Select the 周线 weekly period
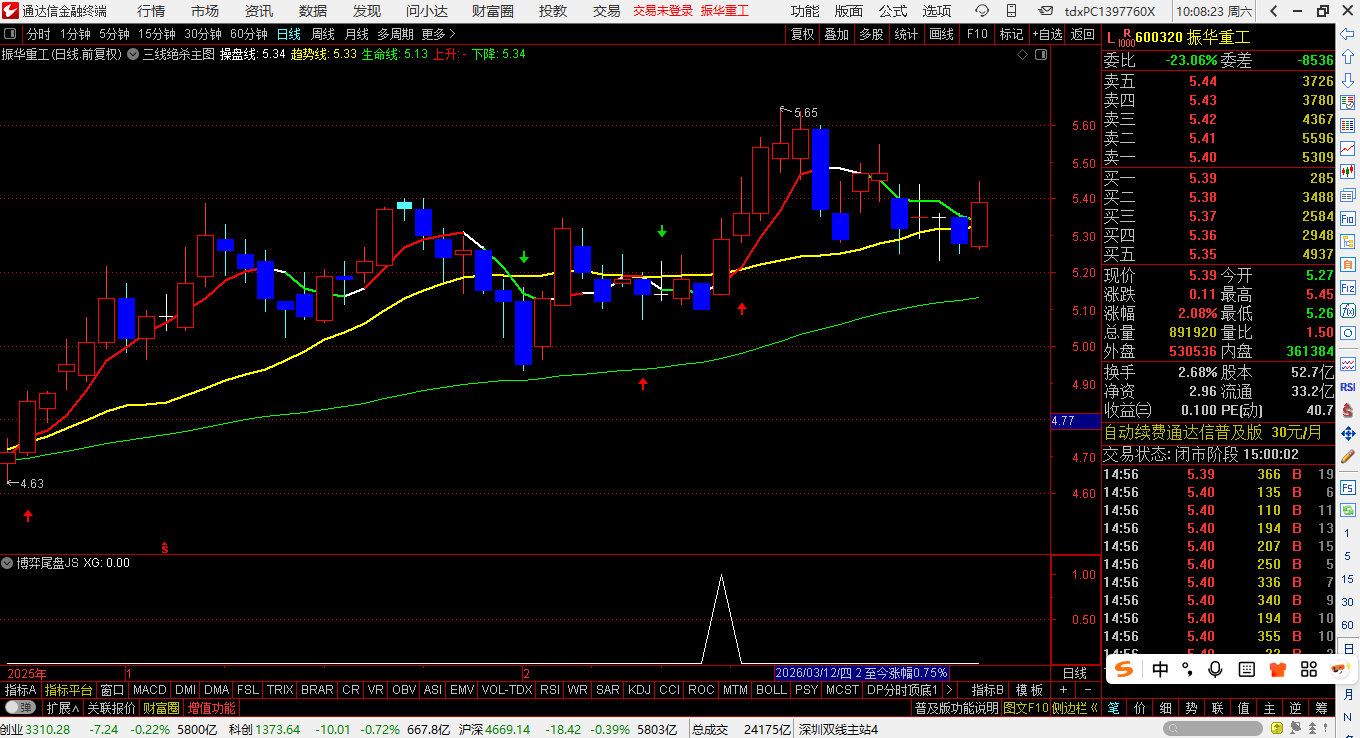 pos(323,34)
